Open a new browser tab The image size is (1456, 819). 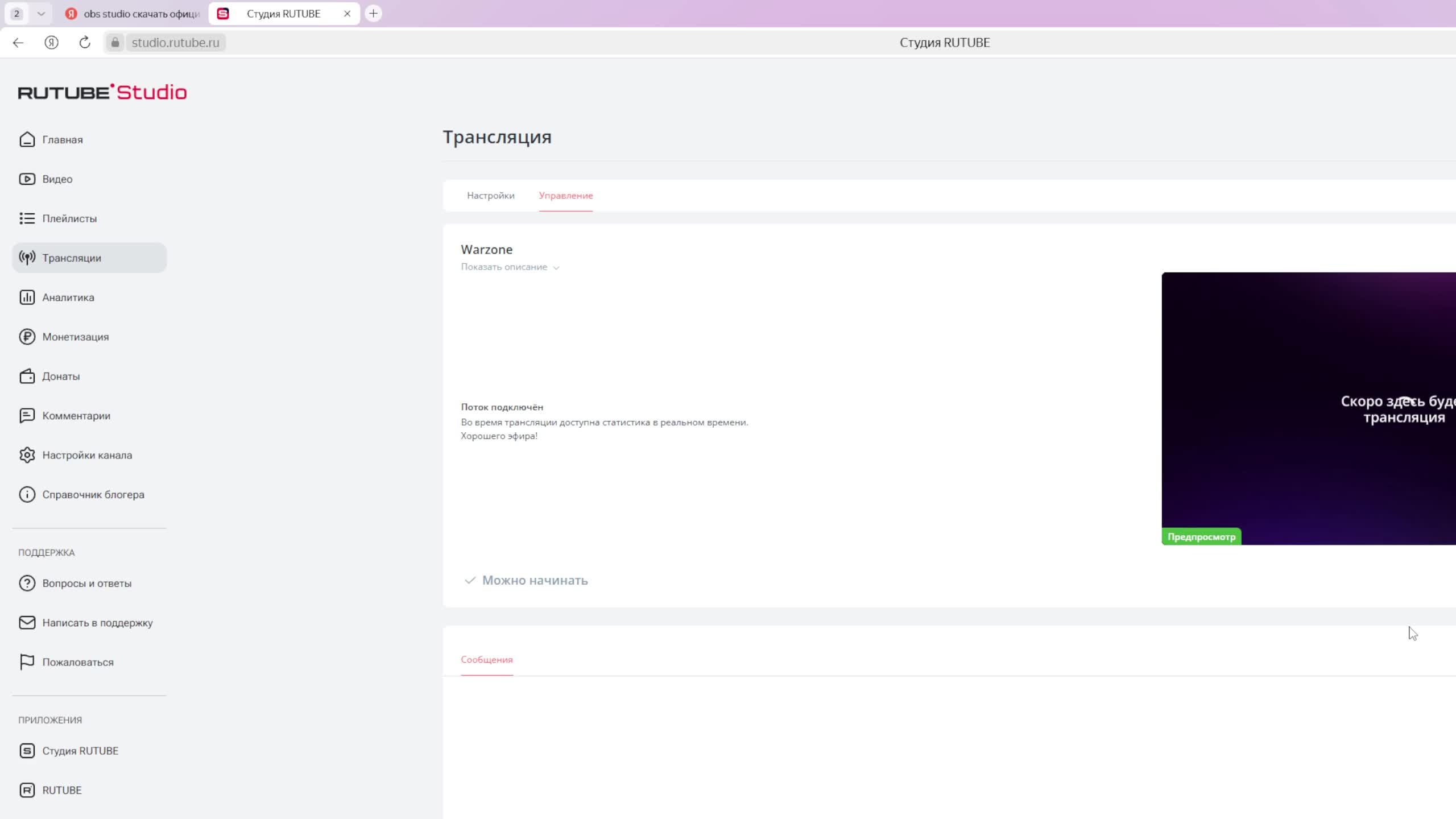[373, 14]
